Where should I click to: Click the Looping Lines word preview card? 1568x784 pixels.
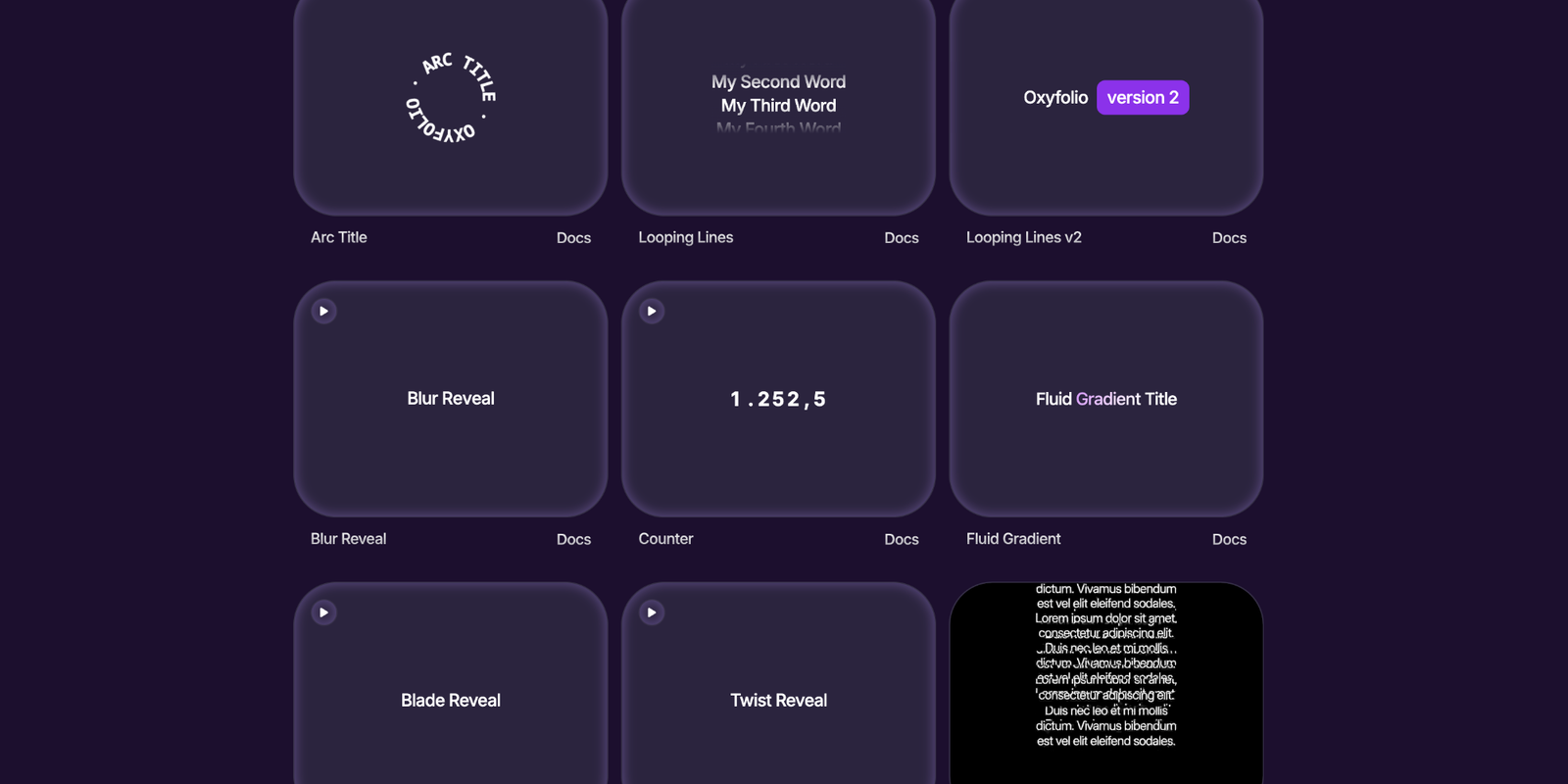[778, 105]
